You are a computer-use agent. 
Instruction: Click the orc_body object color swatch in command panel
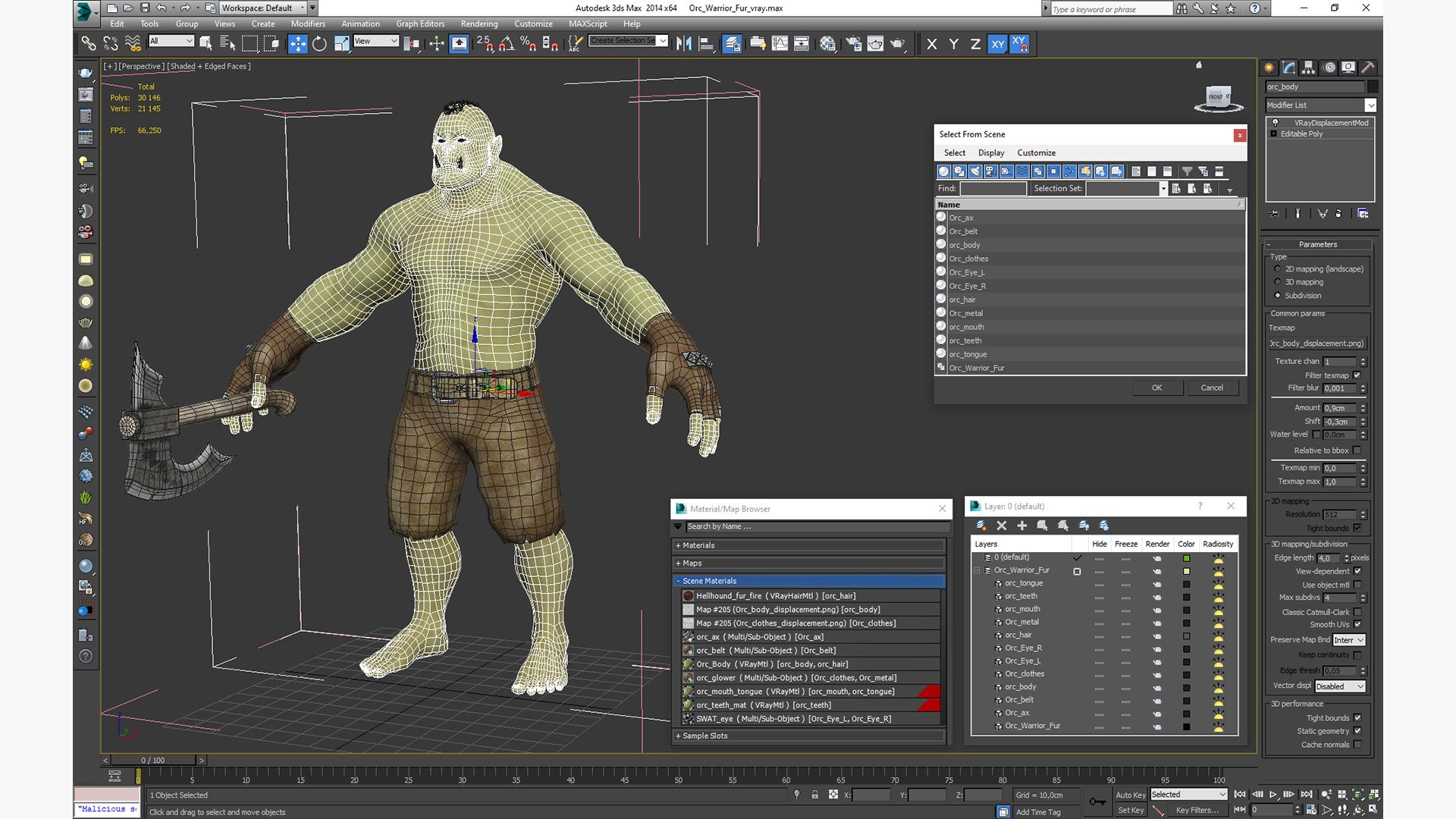(1373, 87)
